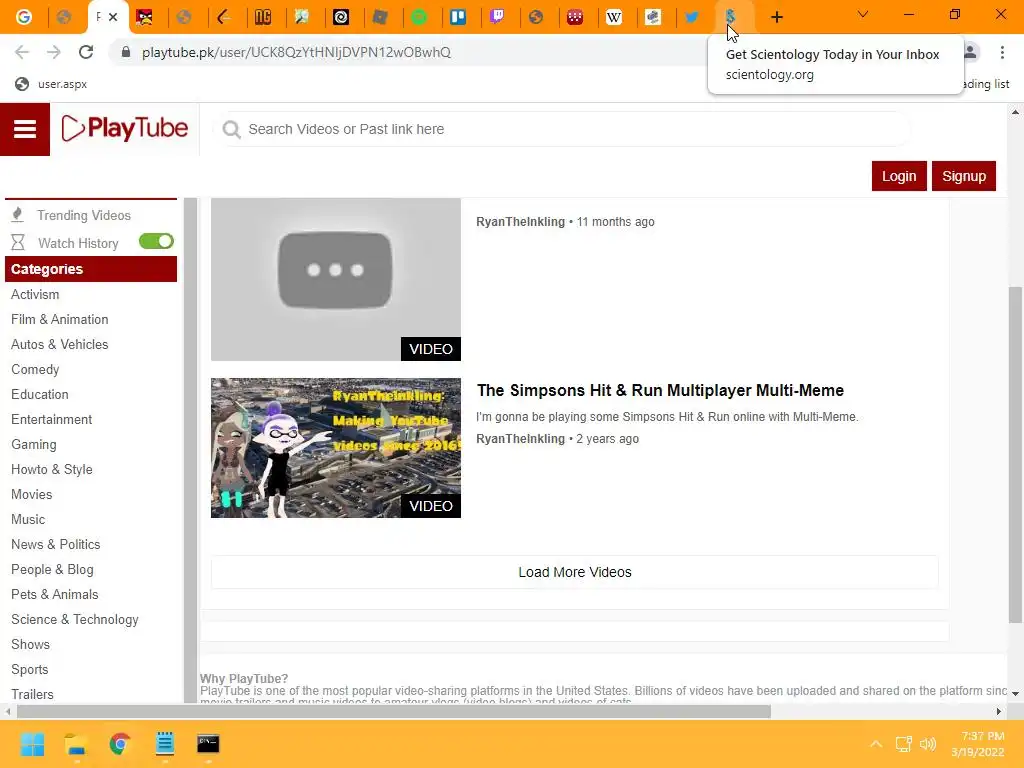Open tab search dropdown chevron
The height and width of the screenshot is (768, 1024).
click(863, 14)
